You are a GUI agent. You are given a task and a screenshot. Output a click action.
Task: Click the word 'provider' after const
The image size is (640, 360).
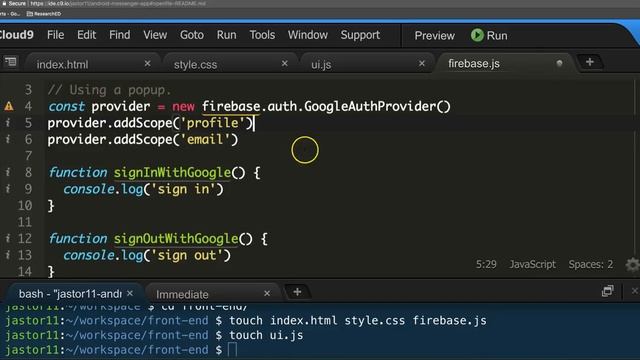121,107
